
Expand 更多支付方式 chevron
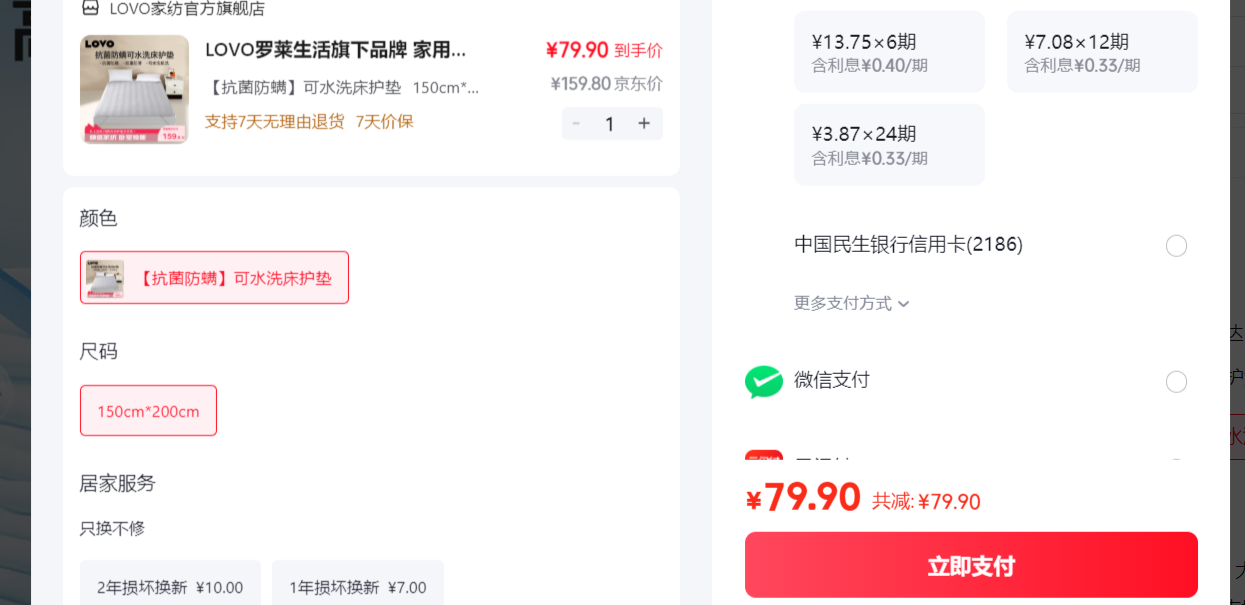[x=904, y=304]
